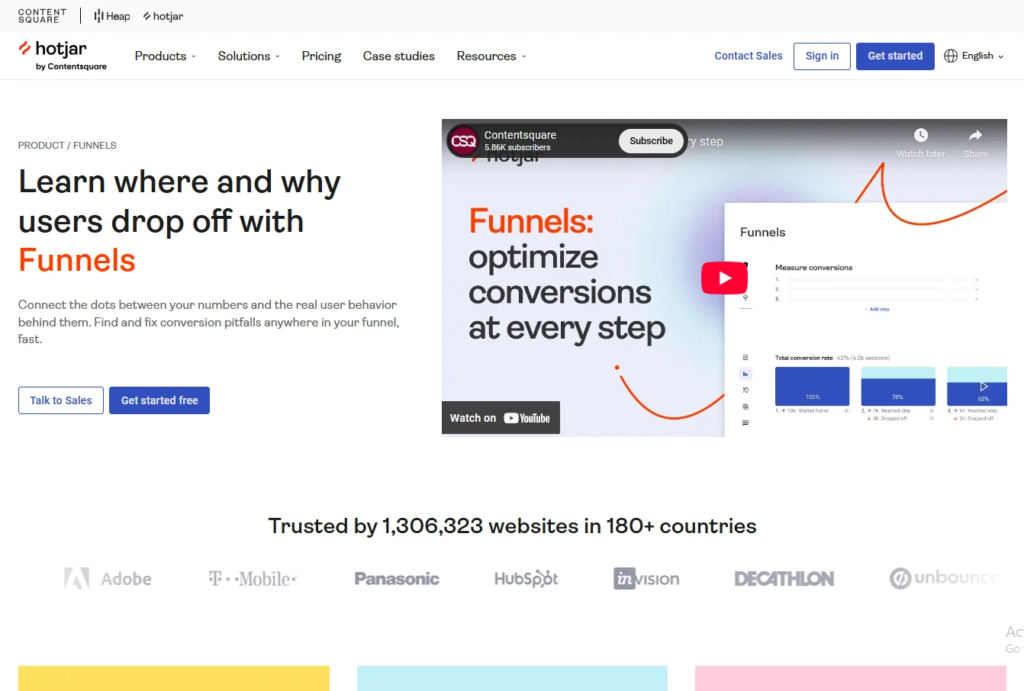The height and width of the screenshot is (691, 1024).
Task: Click the Get started button in the header
Action: point(895,56)
